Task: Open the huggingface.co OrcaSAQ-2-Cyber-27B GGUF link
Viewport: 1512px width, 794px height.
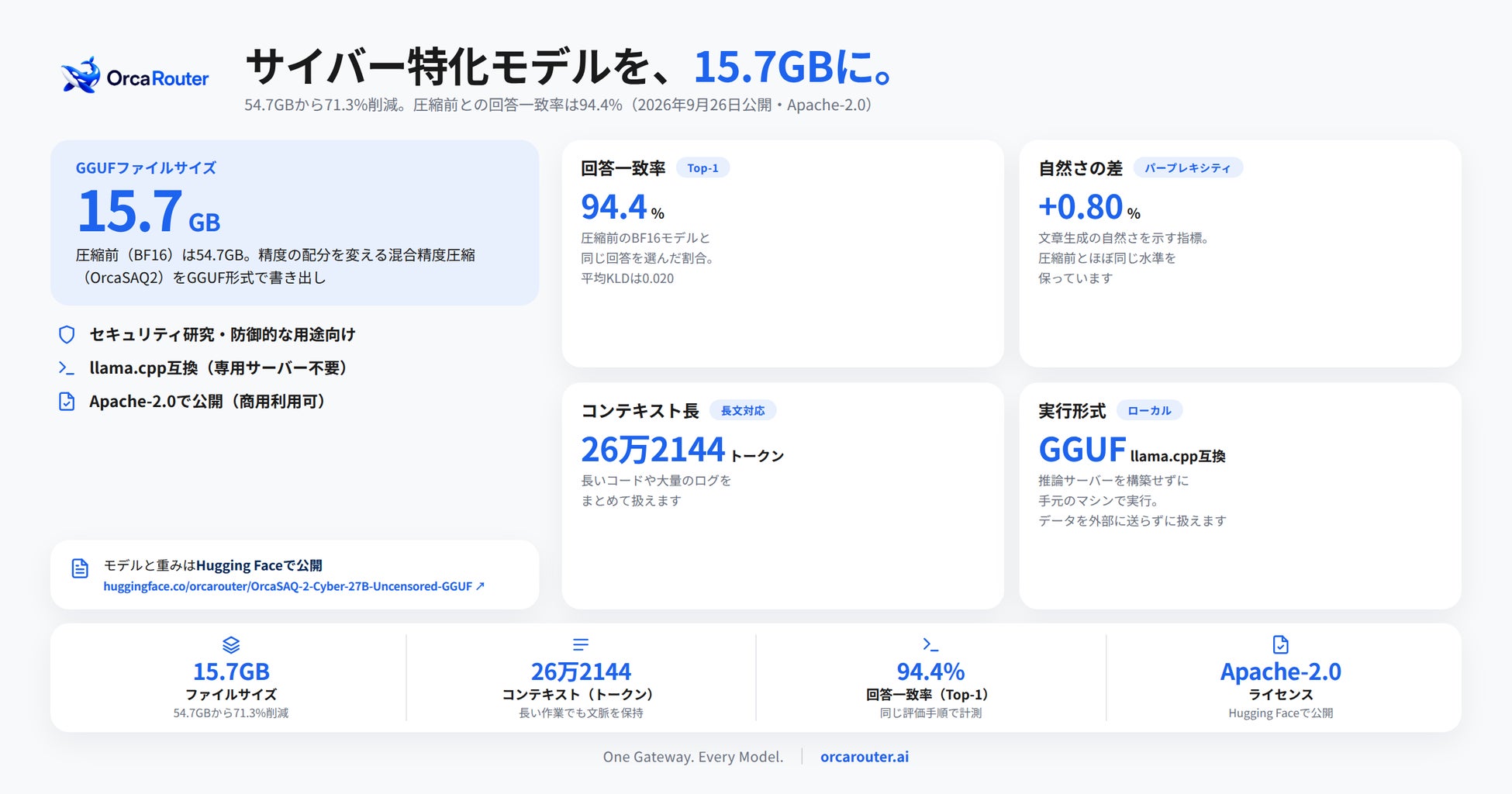Action: [x=294, y=586]
